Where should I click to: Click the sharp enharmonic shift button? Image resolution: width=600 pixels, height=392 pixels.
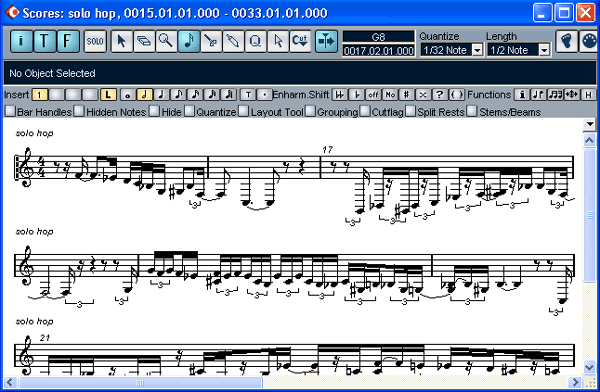[x=406, y=95]
